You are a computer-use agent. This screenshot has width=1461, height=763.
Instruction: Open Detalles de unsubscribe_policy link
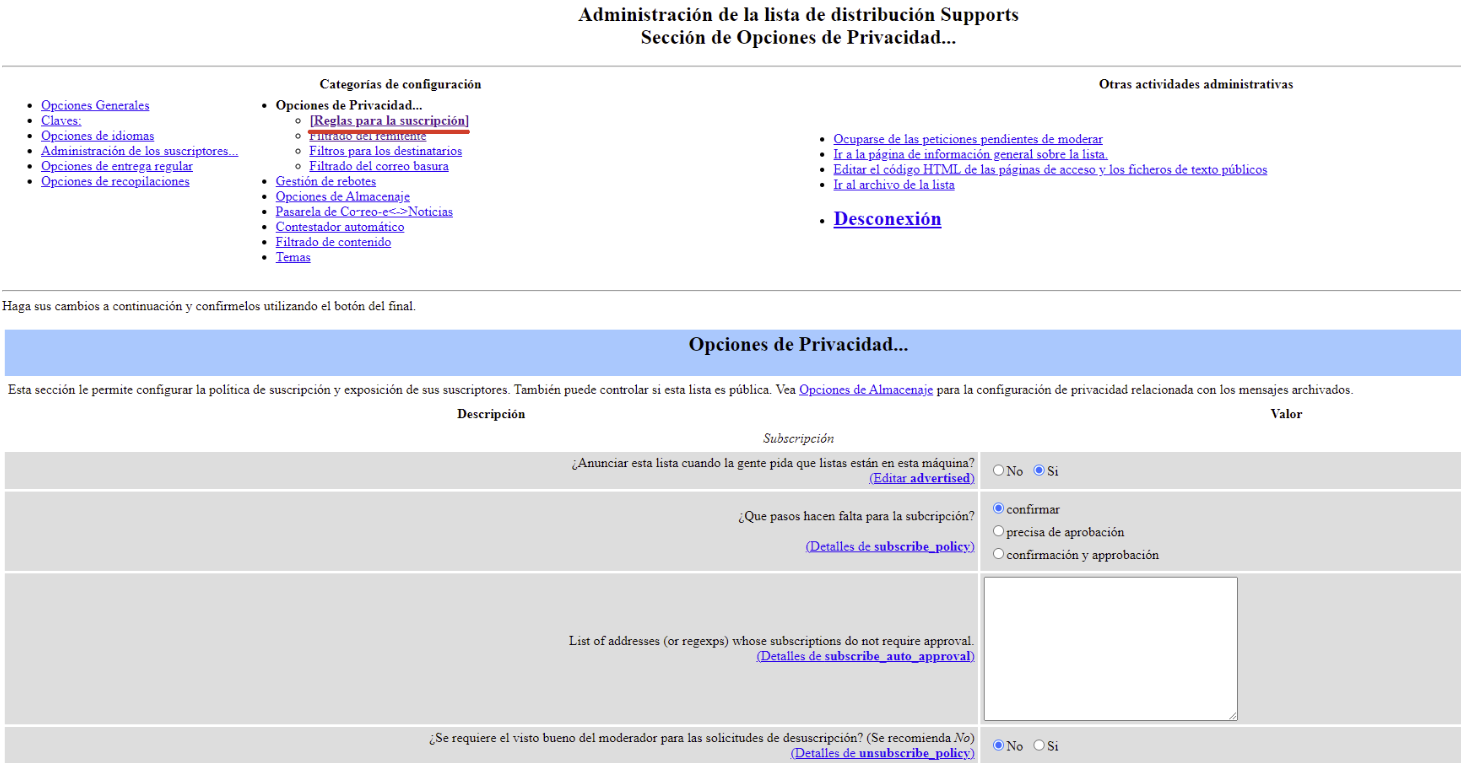(883, 754)
